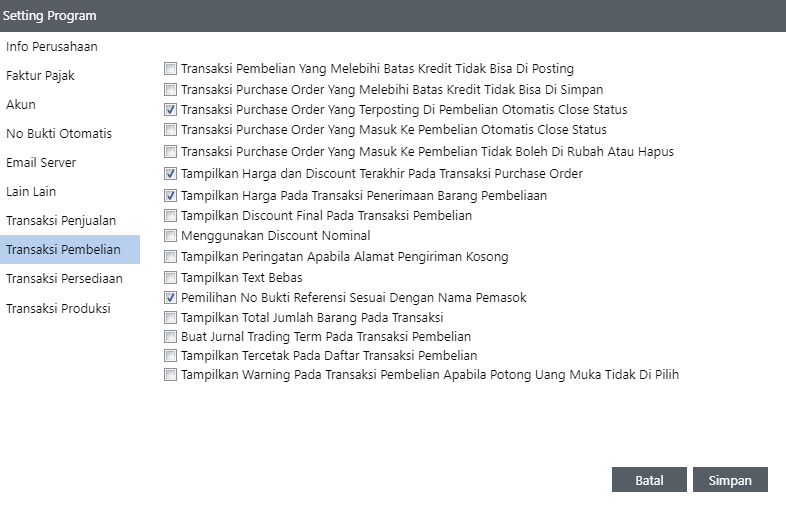Screen dimensions: 786x509
Task: Open the Lain Lain section
Action: click(x=32, y=192)
